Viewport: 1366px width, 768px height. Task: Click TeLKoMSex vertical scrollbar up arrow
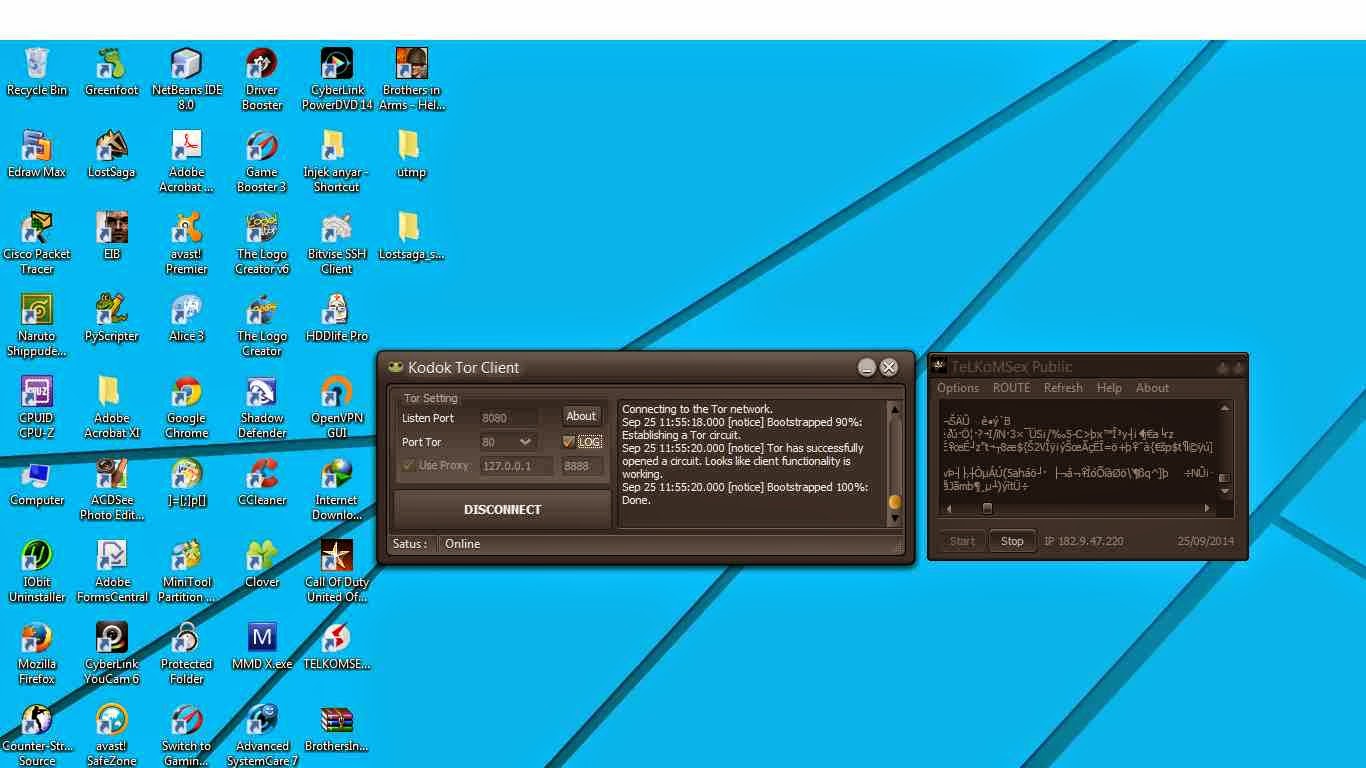coord(1224,408)
